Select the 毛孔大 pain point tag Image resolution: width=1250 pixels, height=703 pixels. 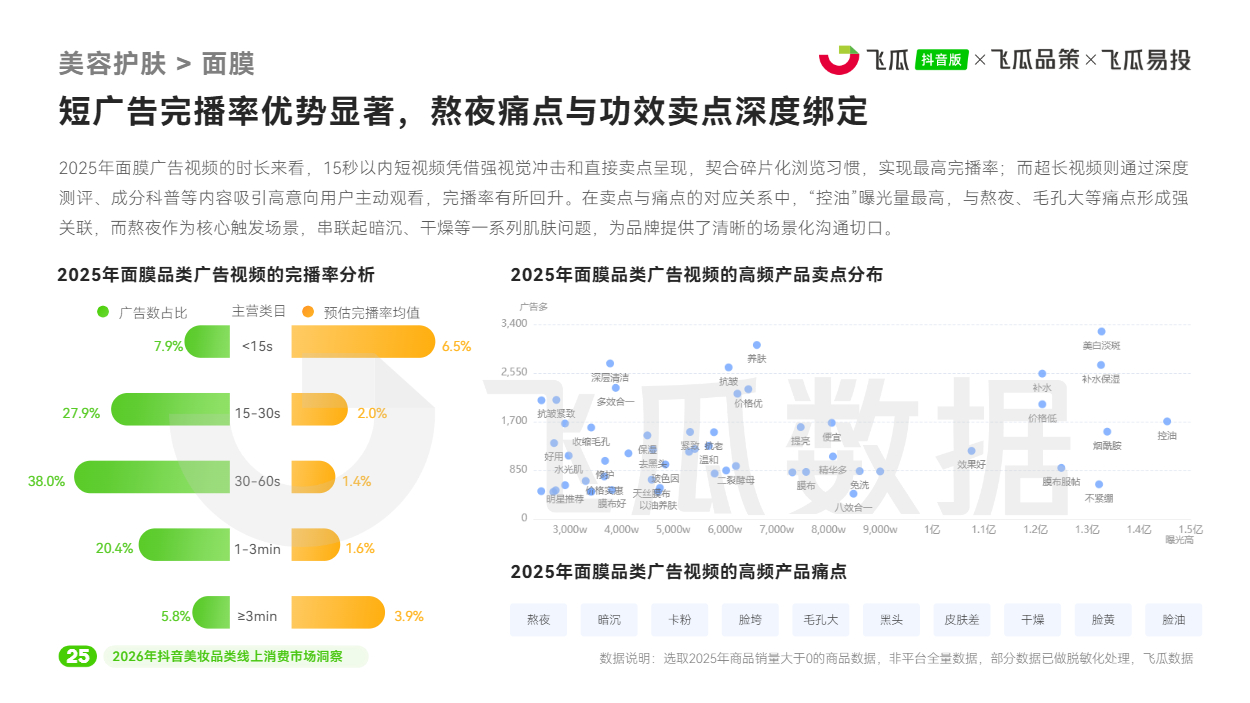[820, 620]
